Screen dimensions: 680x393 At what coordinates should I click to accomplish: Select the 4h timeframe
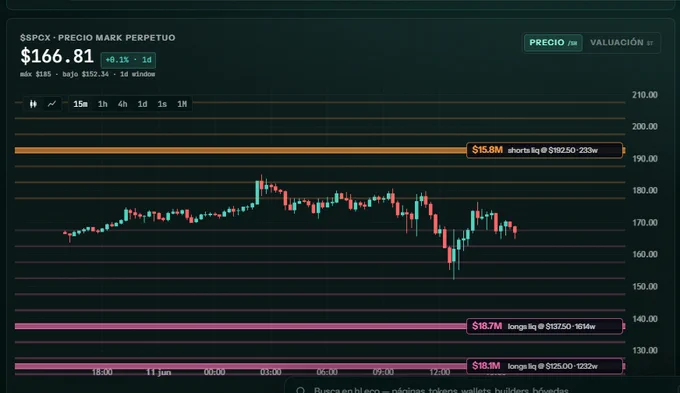tap(122, 104)
